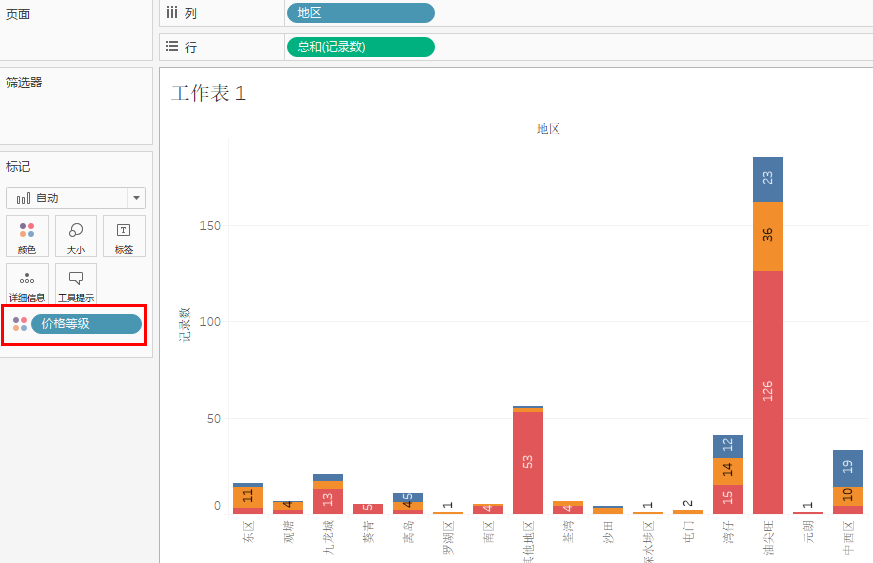Select the 价格等级 pill on the Marks card

pyautogui.click(x=86, y=324)
